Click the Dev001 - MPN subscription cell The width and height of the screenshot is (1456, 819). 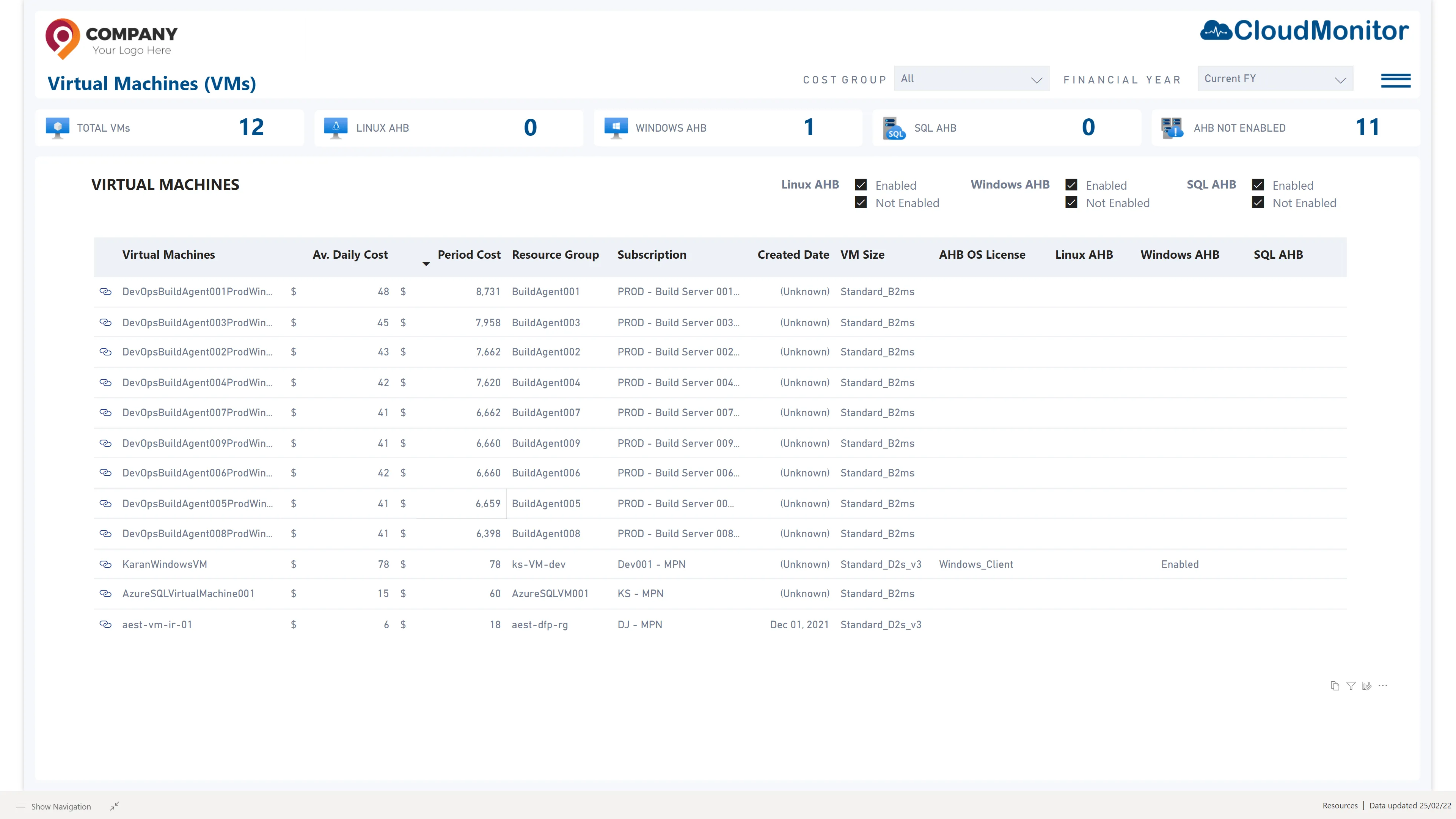coord(651,564)
